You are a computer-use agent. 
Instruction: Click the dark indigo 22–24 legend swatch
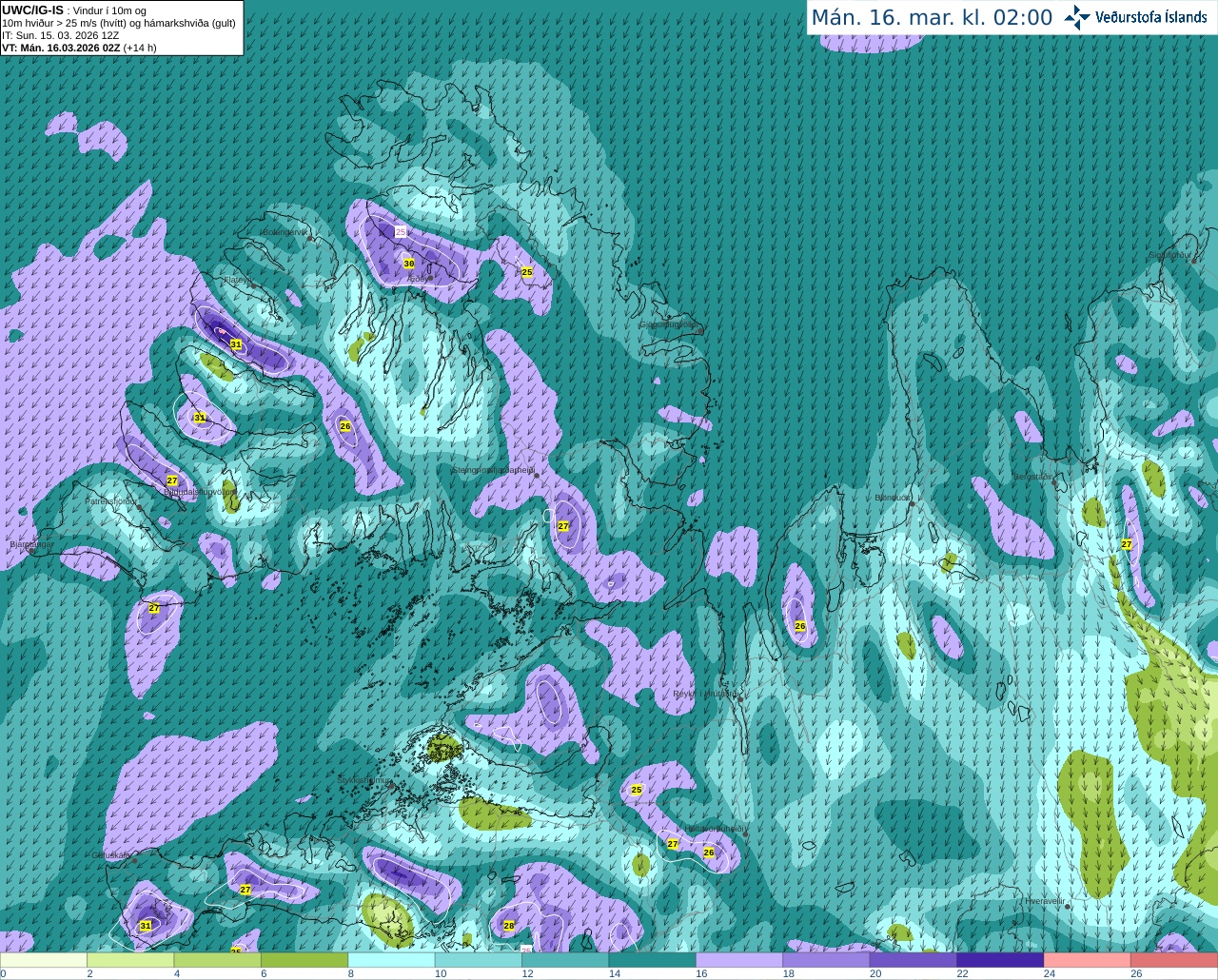click(1000, 960)
